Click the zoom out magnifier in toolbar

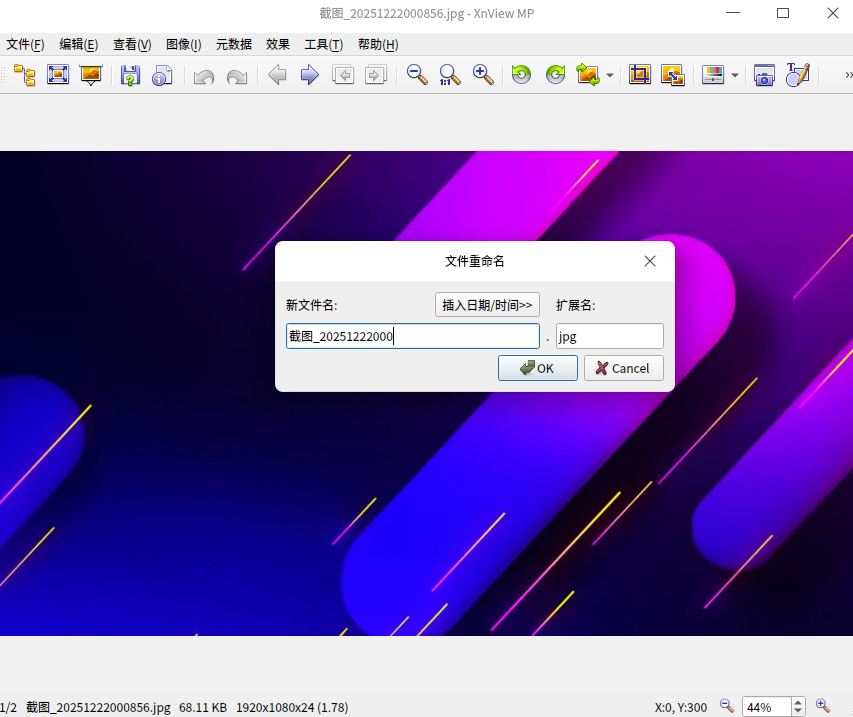417,75
